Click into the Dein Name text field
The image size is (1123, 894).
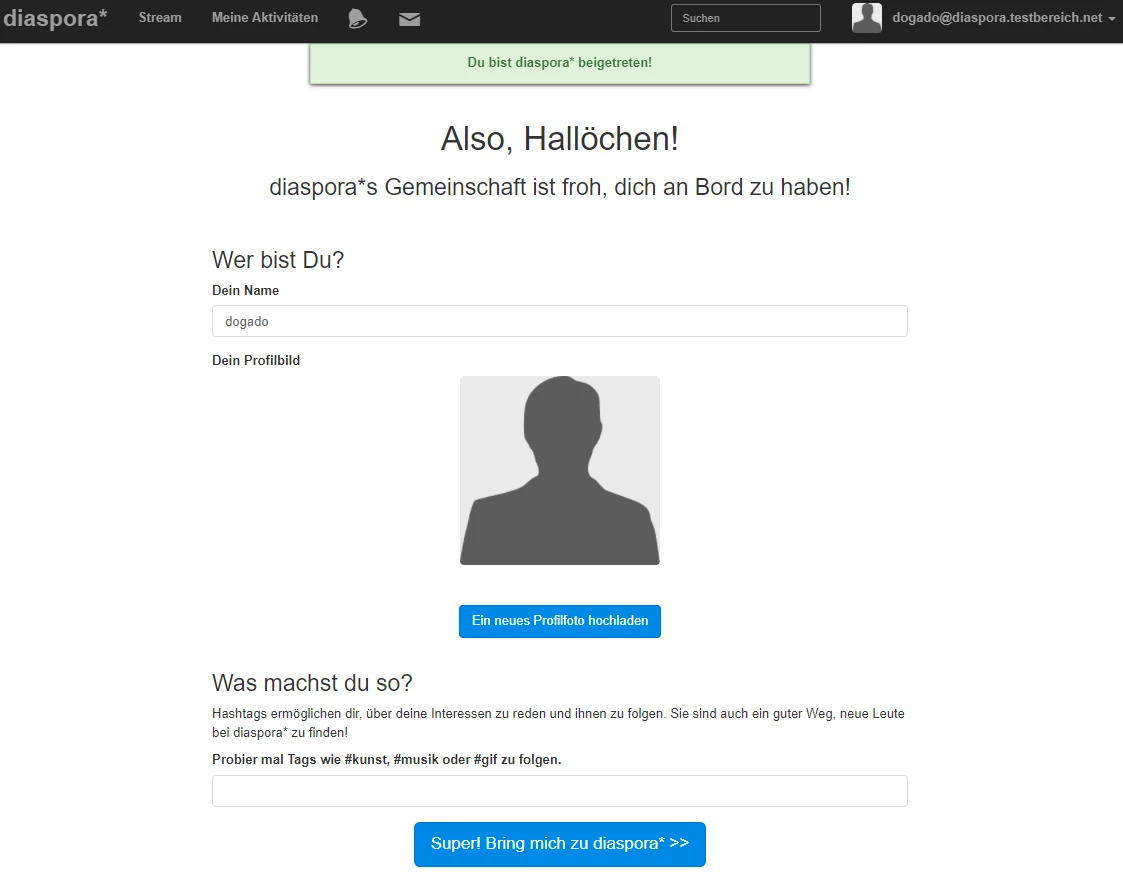(x=559, y=322)
